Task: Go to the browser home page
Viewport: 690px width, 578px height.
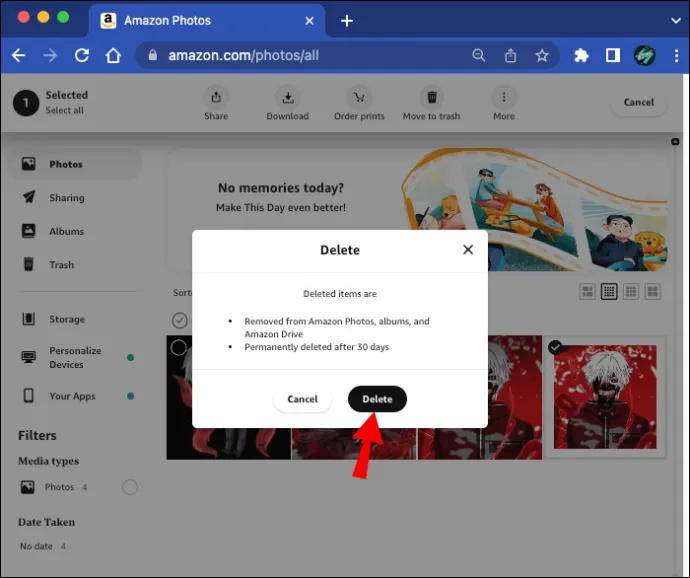Action: point(113,55)
